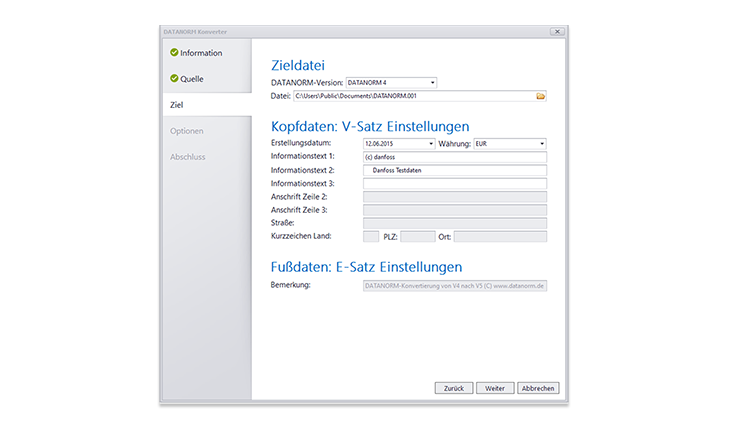Click the folder browse icon in Datei field

pos(540,96)
